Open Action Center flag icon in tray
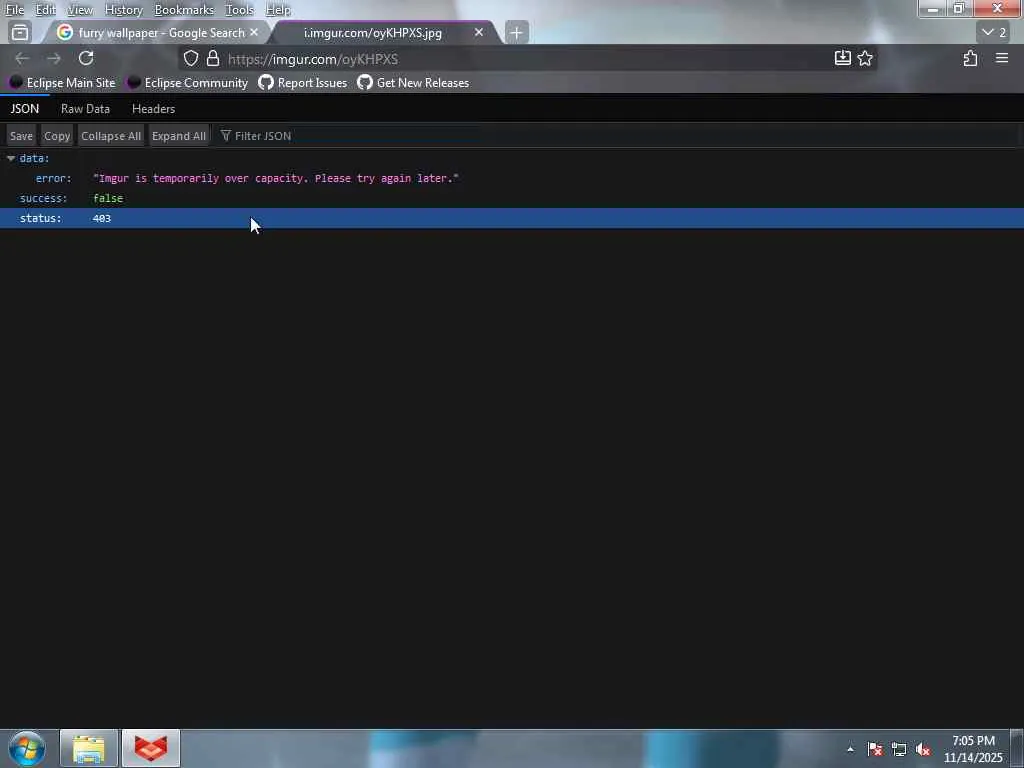 875,749
